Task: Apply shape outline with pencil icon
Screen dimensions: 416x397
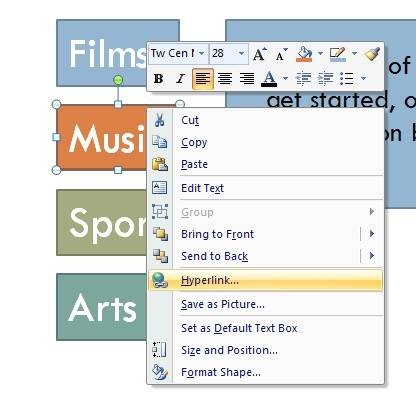Action: 338,54
